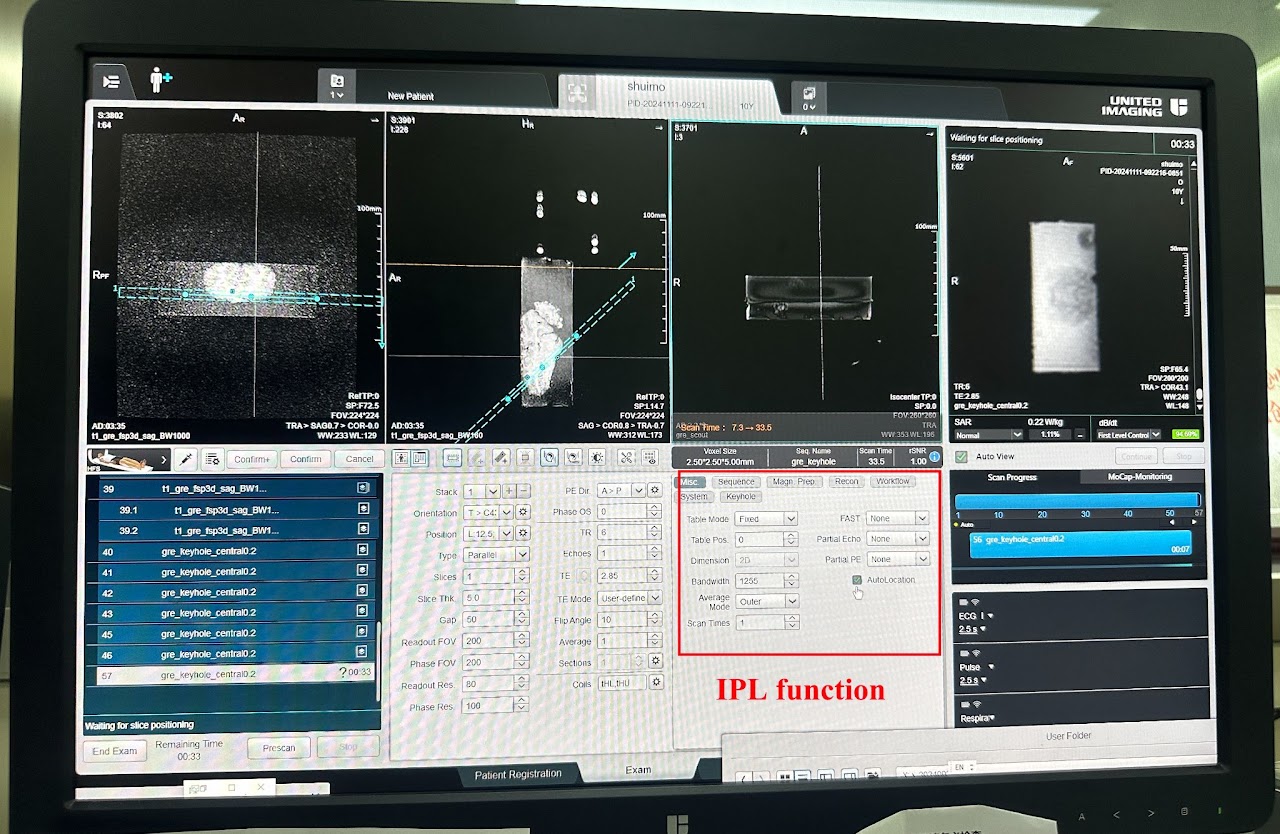Switch to the Recon tab
This screenshot has width=1280, height=834.
coord(846,482)
